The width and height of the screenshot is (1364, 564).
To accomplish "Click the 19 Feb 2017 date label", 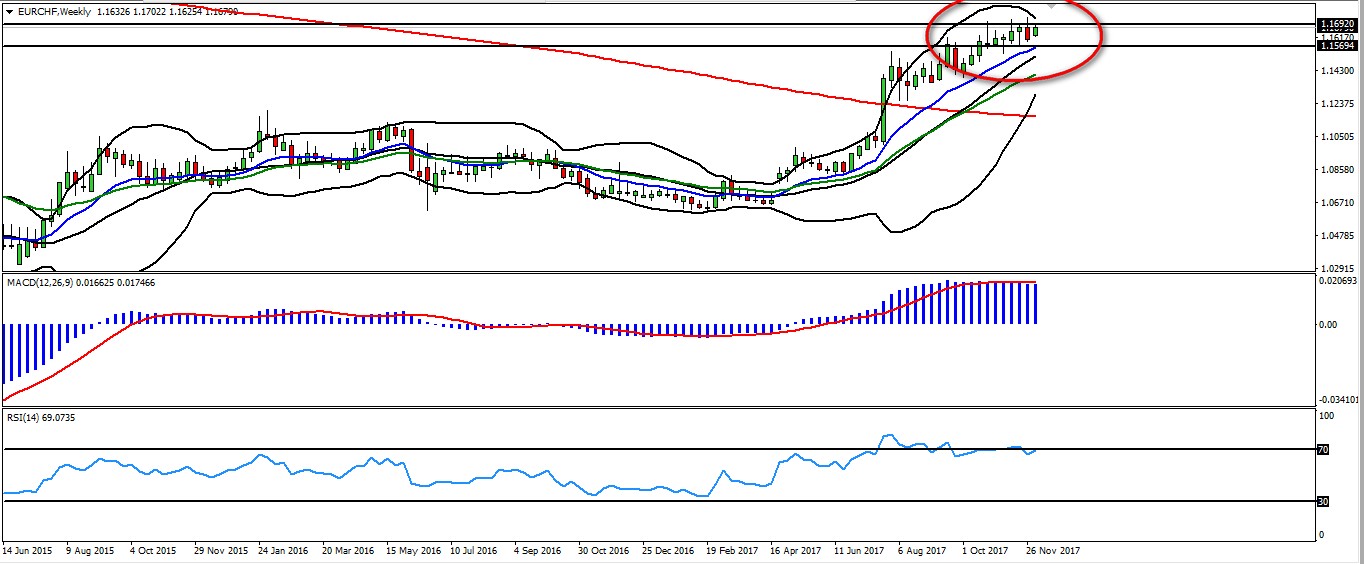I will point(731,551).
